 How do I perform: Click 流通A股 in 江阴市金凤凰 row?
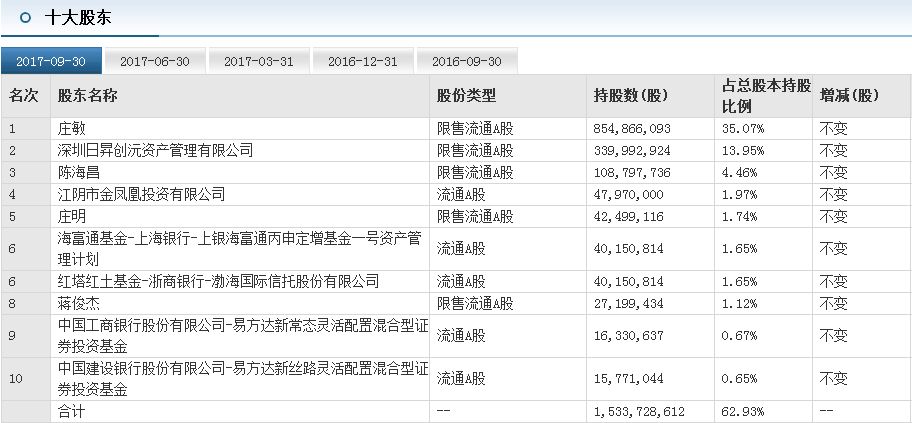(461, 194)
